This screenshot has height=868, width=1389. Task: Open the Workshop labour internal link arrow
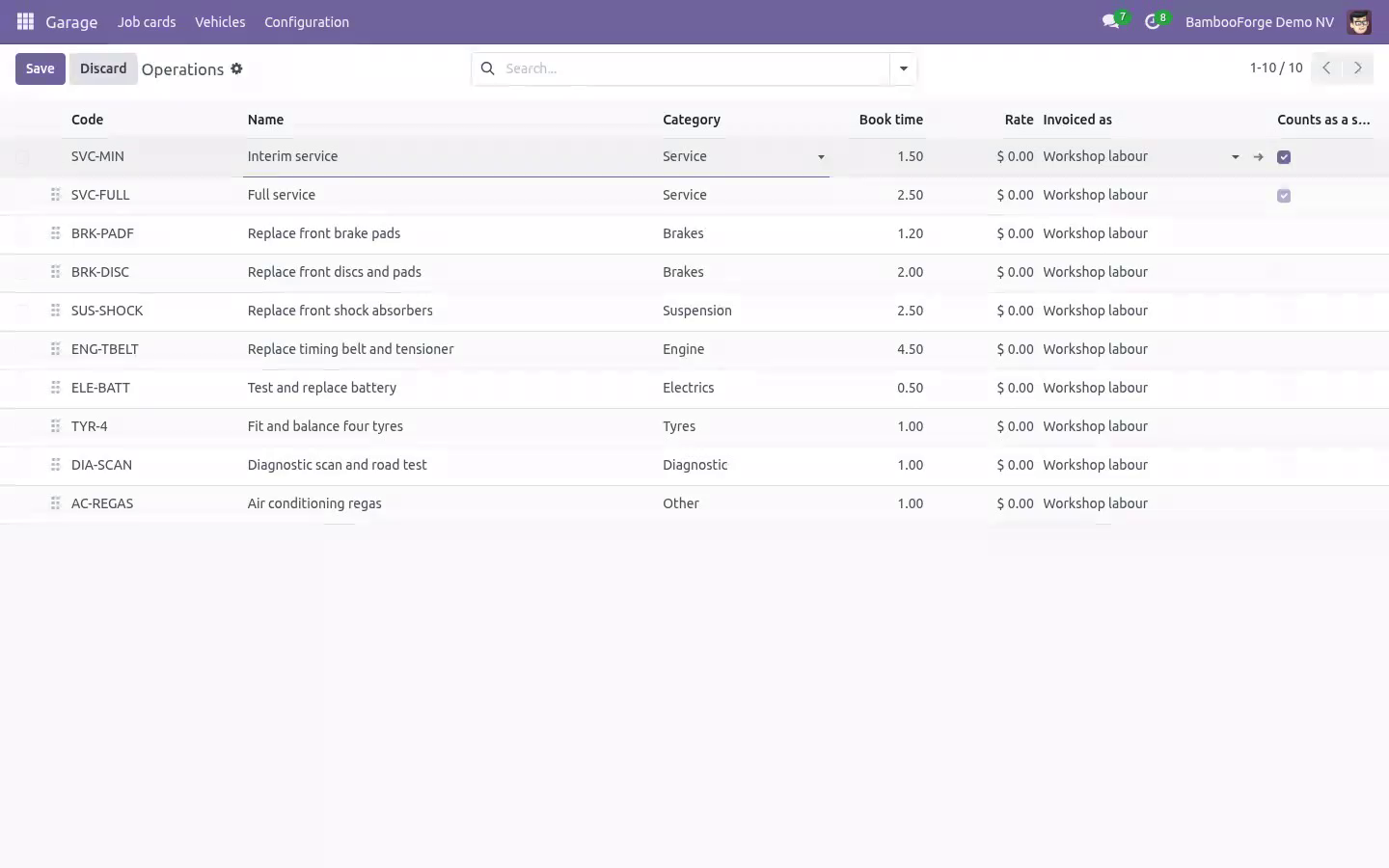pos(1258,156)
